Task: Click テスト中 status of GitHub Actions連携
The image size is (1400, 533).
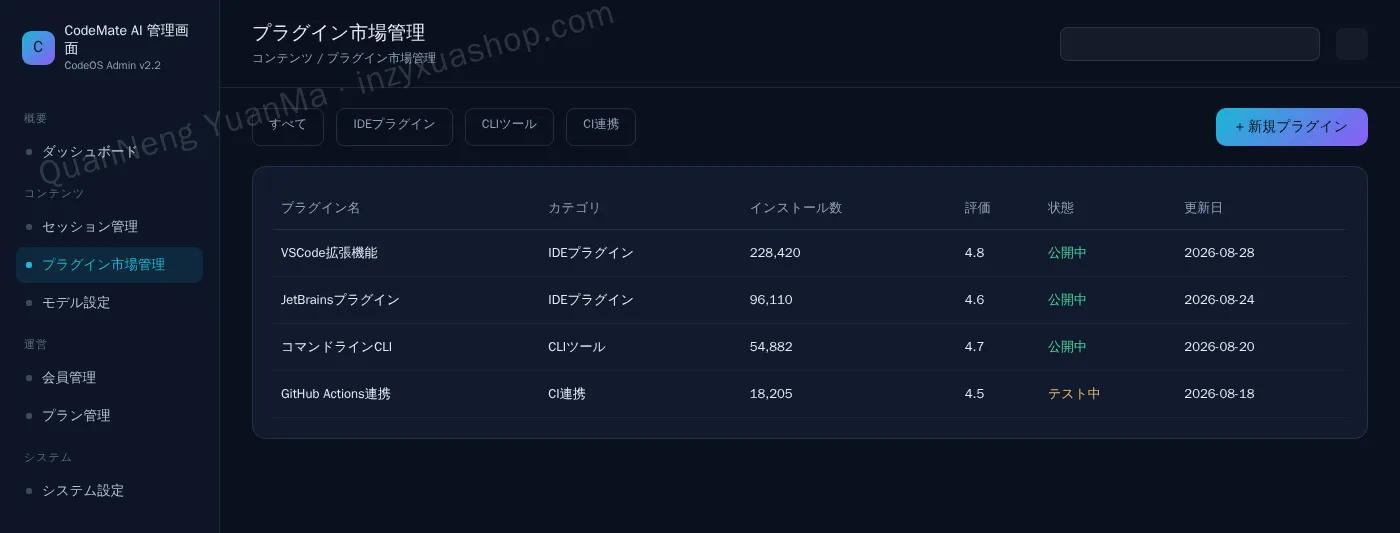Action: coord(1074,394)
